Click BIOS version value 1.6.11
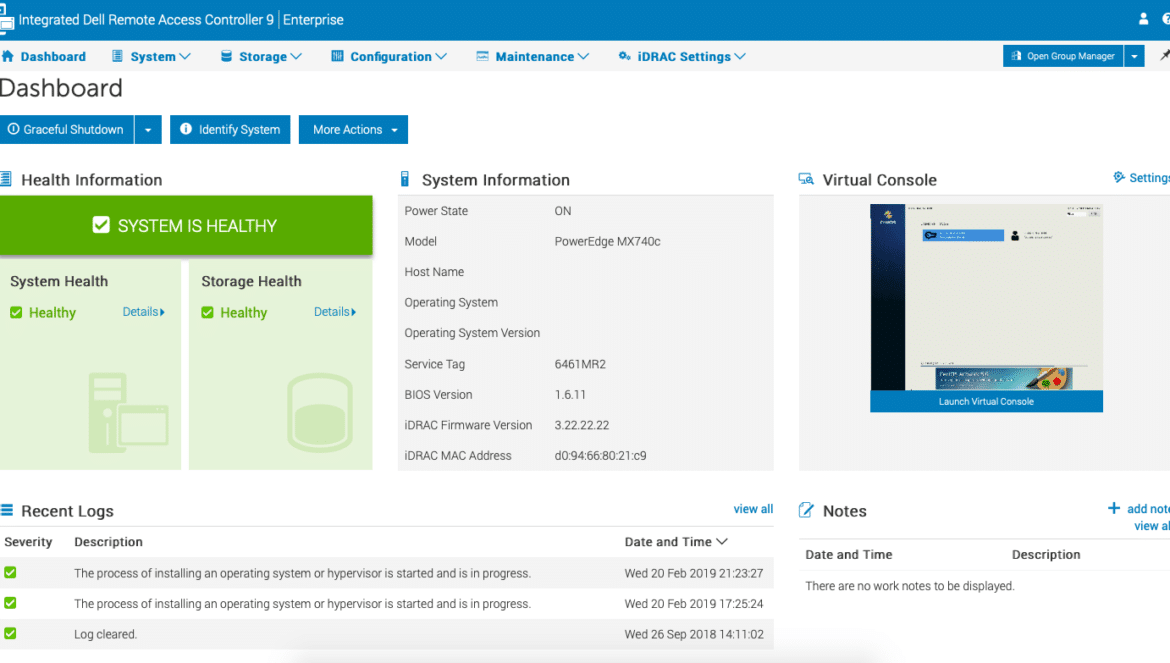Viewport: 1170px width, 663px height. pos(570,395)
